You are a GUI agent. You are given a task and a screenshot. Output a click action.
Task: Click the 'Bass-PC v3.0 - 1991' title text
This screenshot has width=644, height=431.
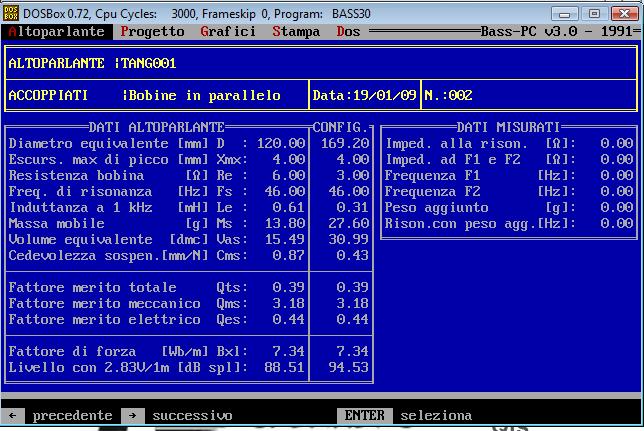557,32
